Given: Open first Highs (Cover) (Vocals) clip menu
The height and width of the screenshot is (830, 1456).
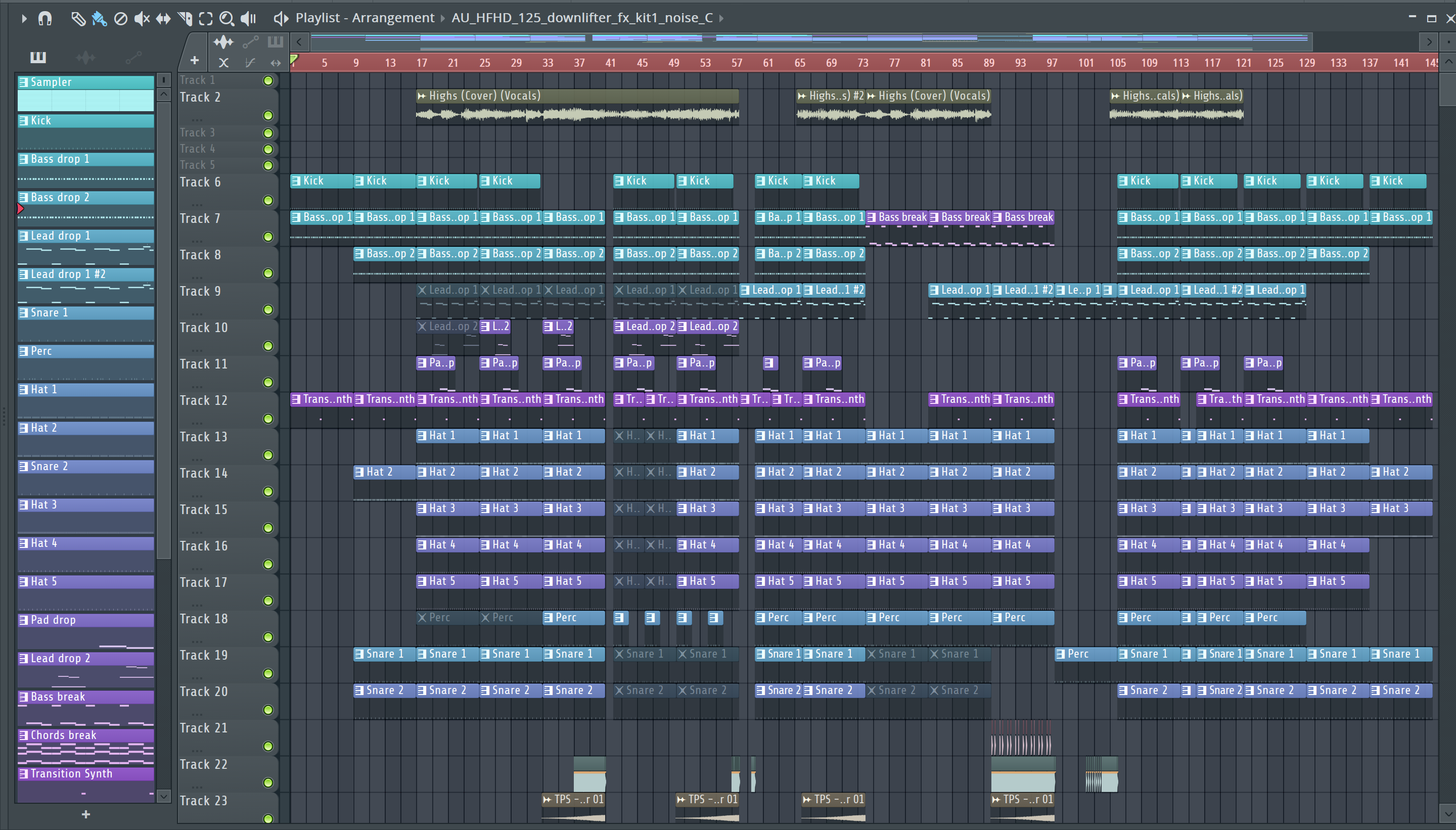Looking at the screenshot, I should coord(422,97).
